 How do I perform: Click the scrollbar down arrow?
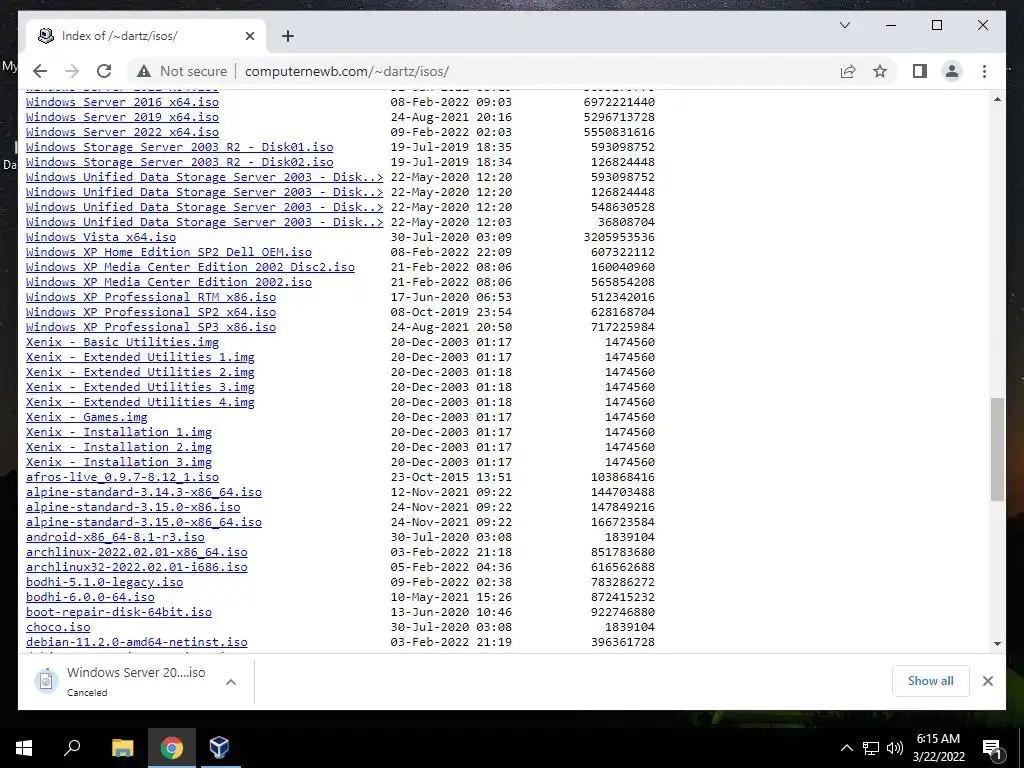click(x=997, y=644)
